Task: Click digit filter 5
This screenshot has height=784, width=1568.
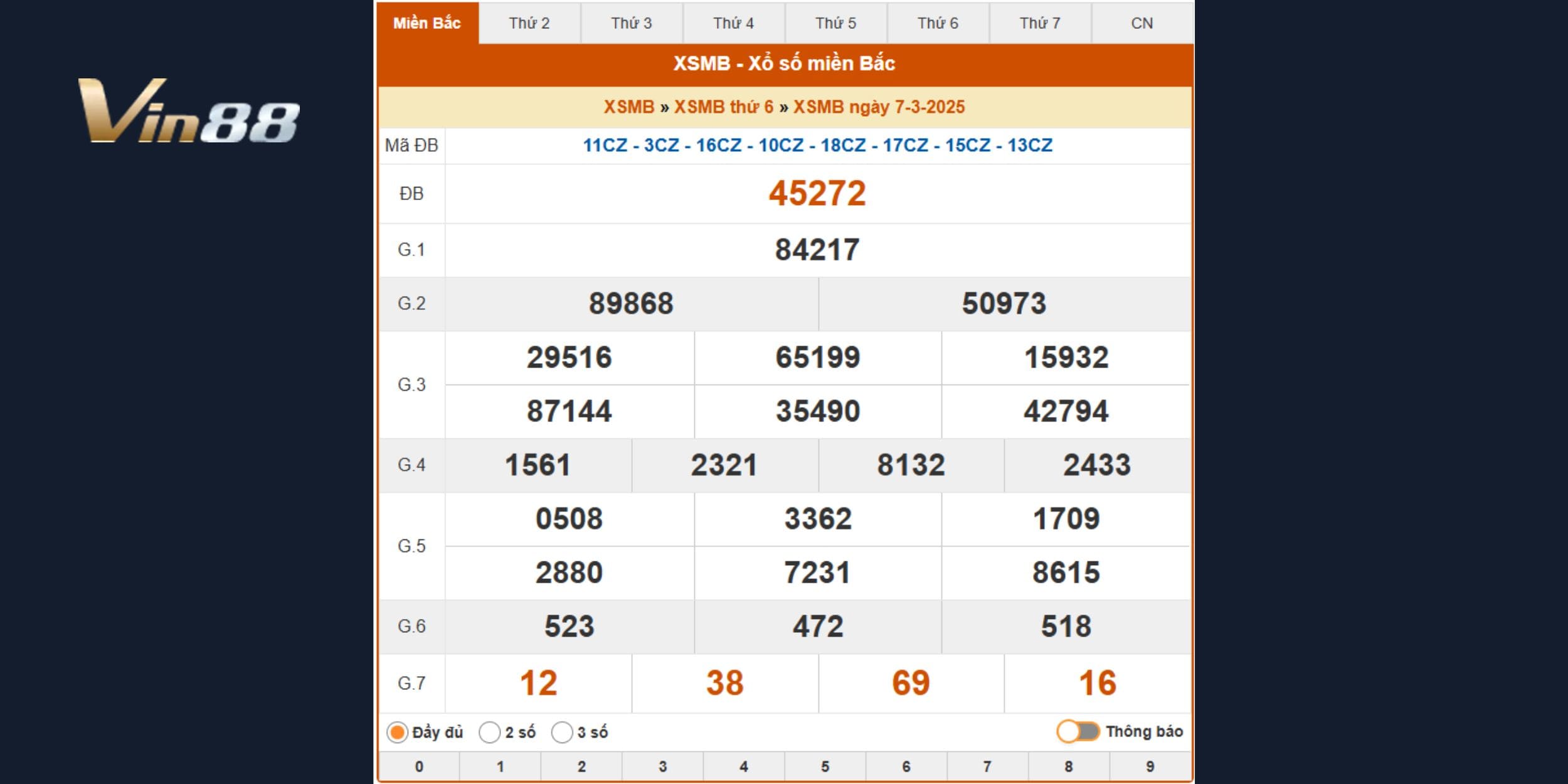Action: (x=825, y=766)
